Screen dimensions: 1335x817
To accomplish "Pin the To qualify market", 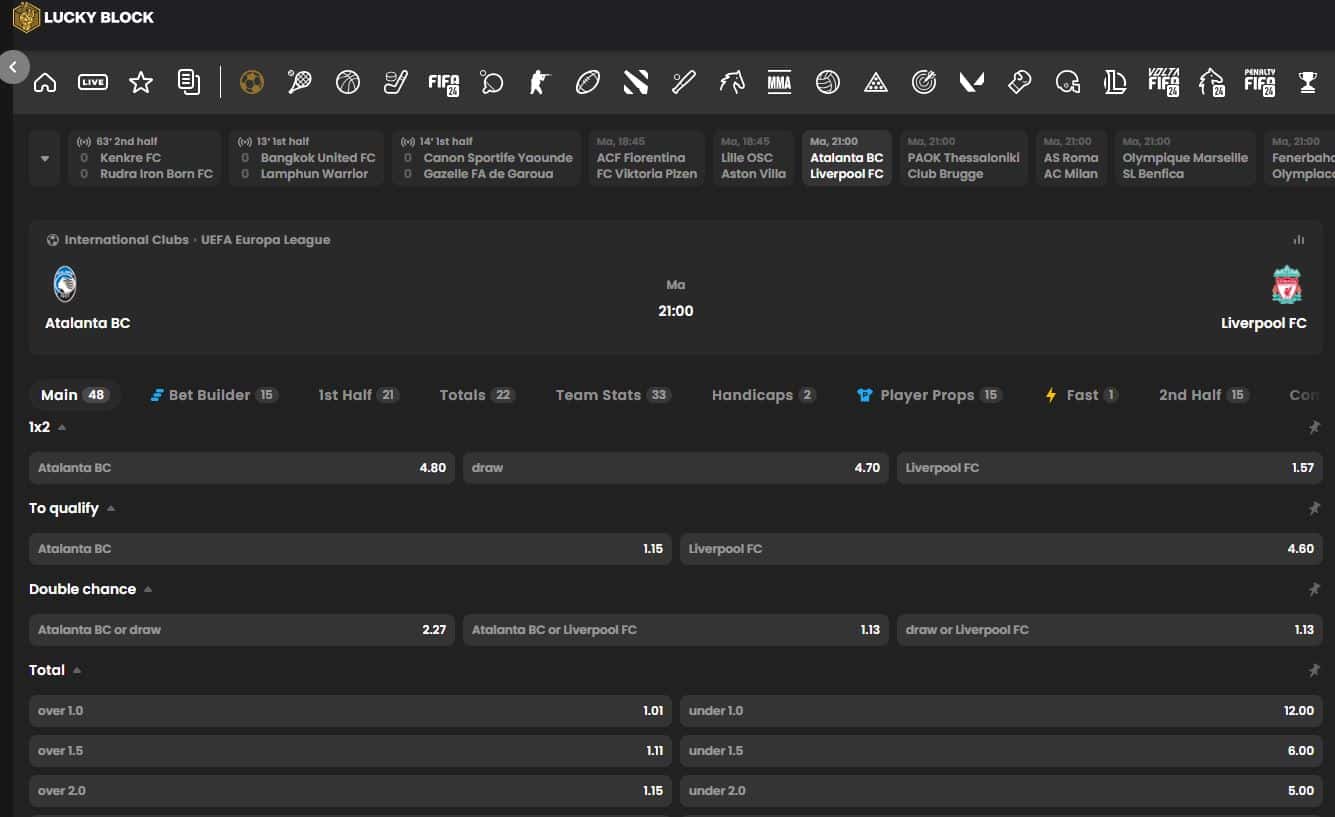I will pyautogui.click(x=1314, y=509).
